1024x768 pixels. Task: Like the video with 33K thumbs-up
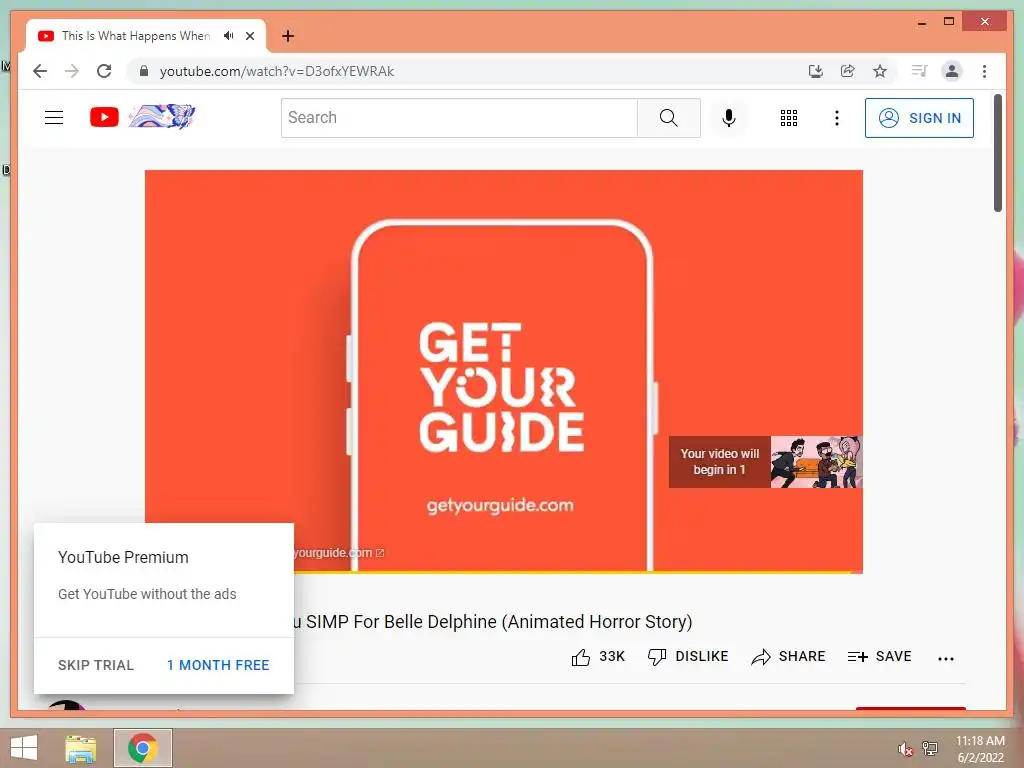point(598,657)
